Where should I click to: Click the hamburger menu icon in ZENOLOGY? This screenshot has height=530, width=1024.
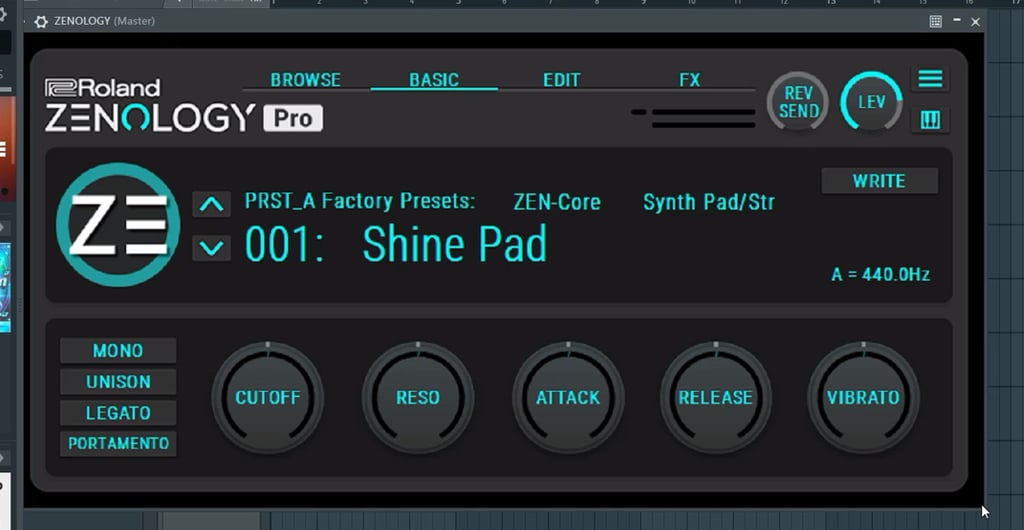(930, 79)
